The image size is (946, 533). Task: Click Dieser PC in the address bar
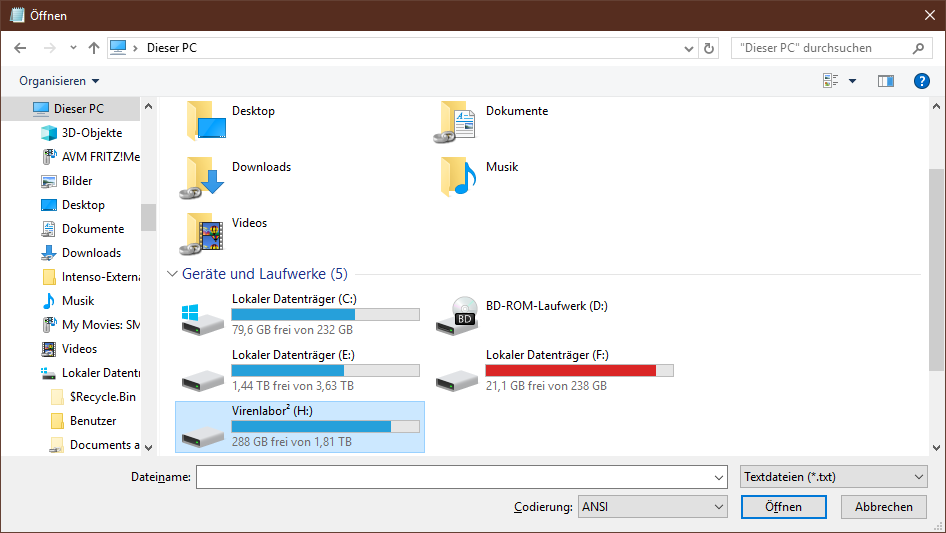[172, 48]
